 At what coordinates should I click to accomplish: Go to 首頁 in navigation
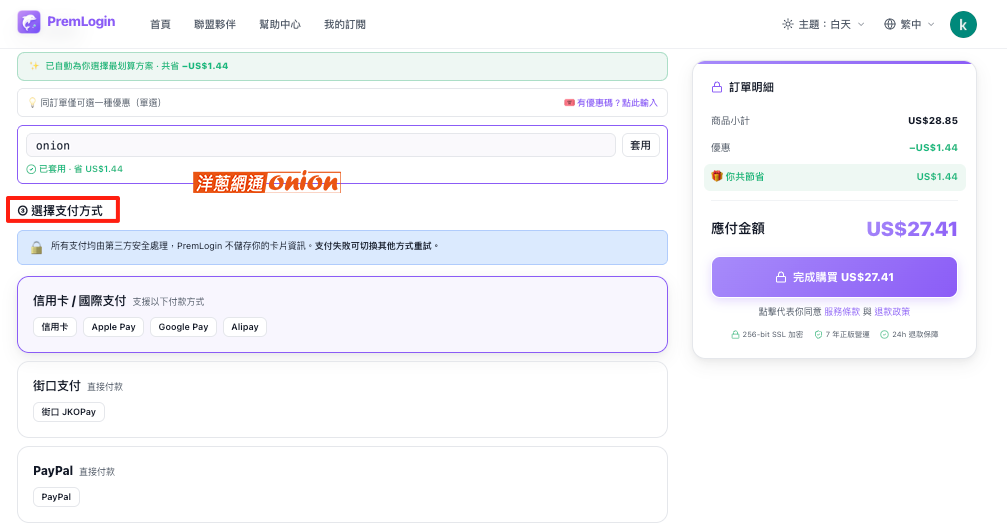(160, 24)
